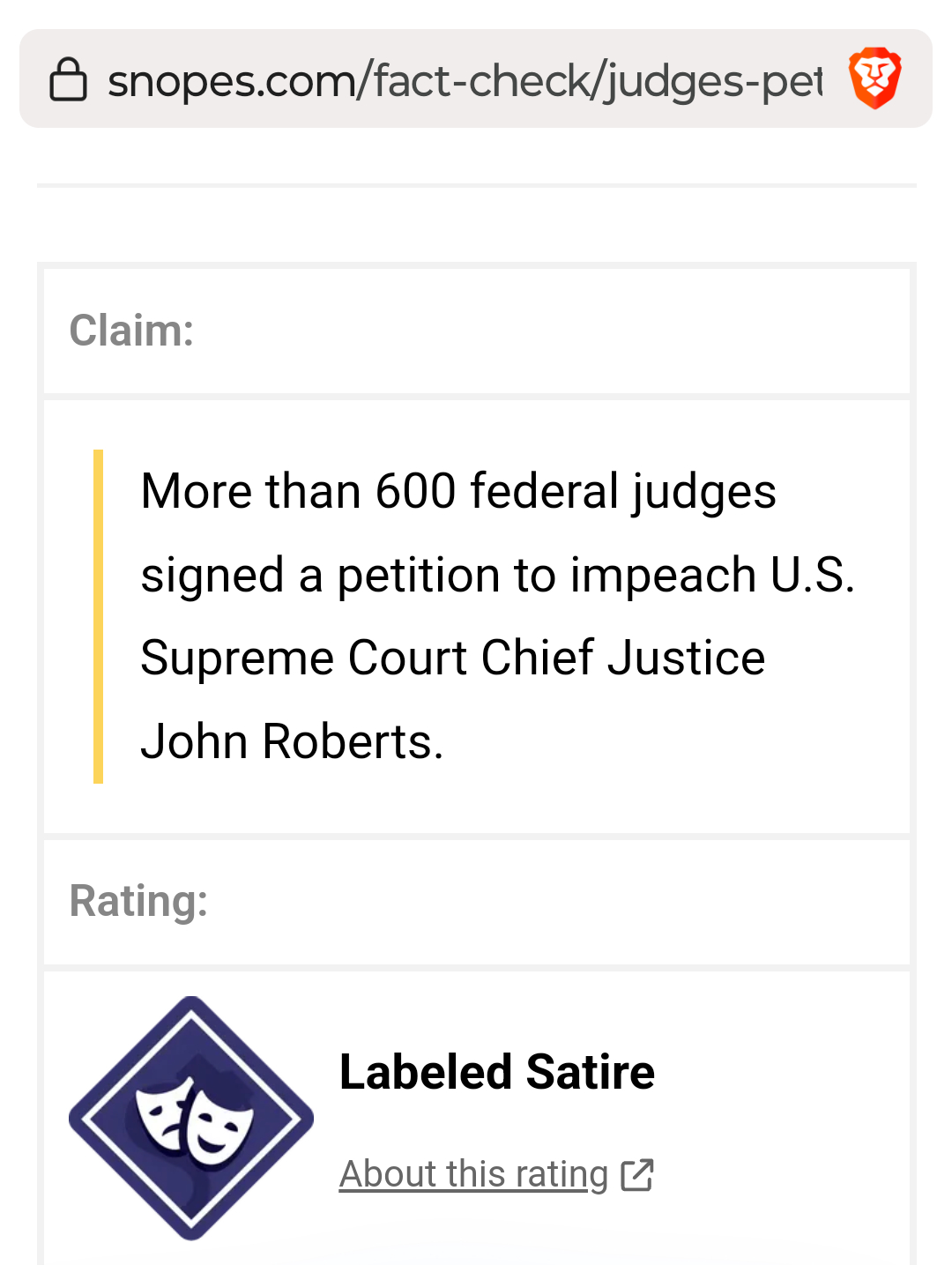The image size is (952, 1265).
Task: Click the text "John Roberts."
Action: point(292,741)
